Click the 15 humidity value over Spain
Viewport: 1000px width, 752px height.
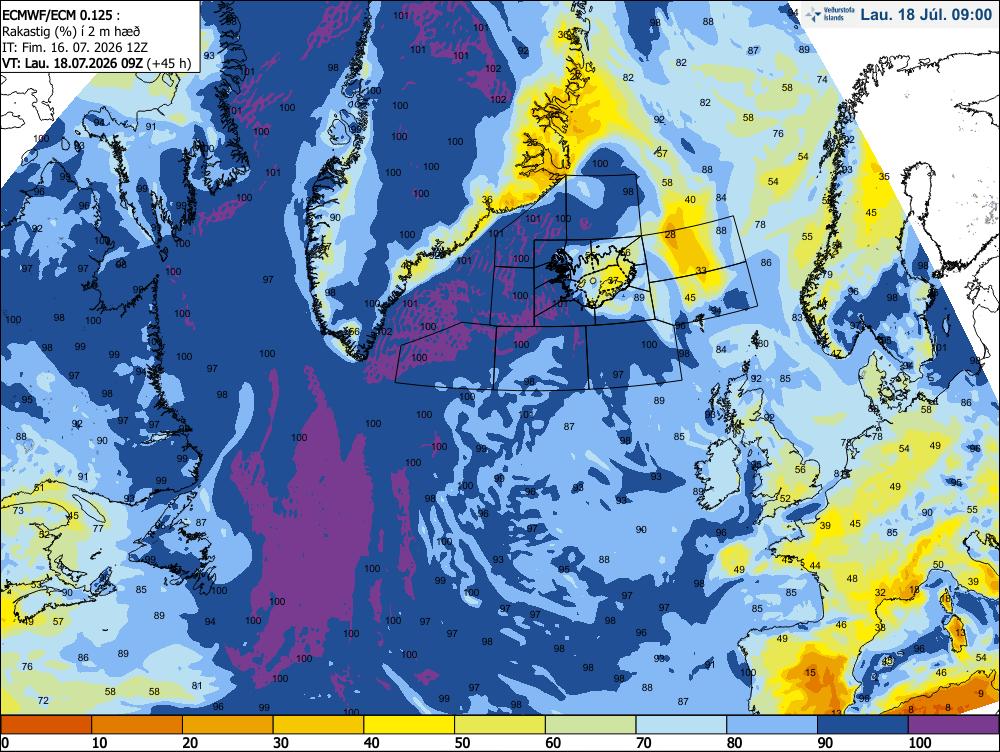click(810, 672)
